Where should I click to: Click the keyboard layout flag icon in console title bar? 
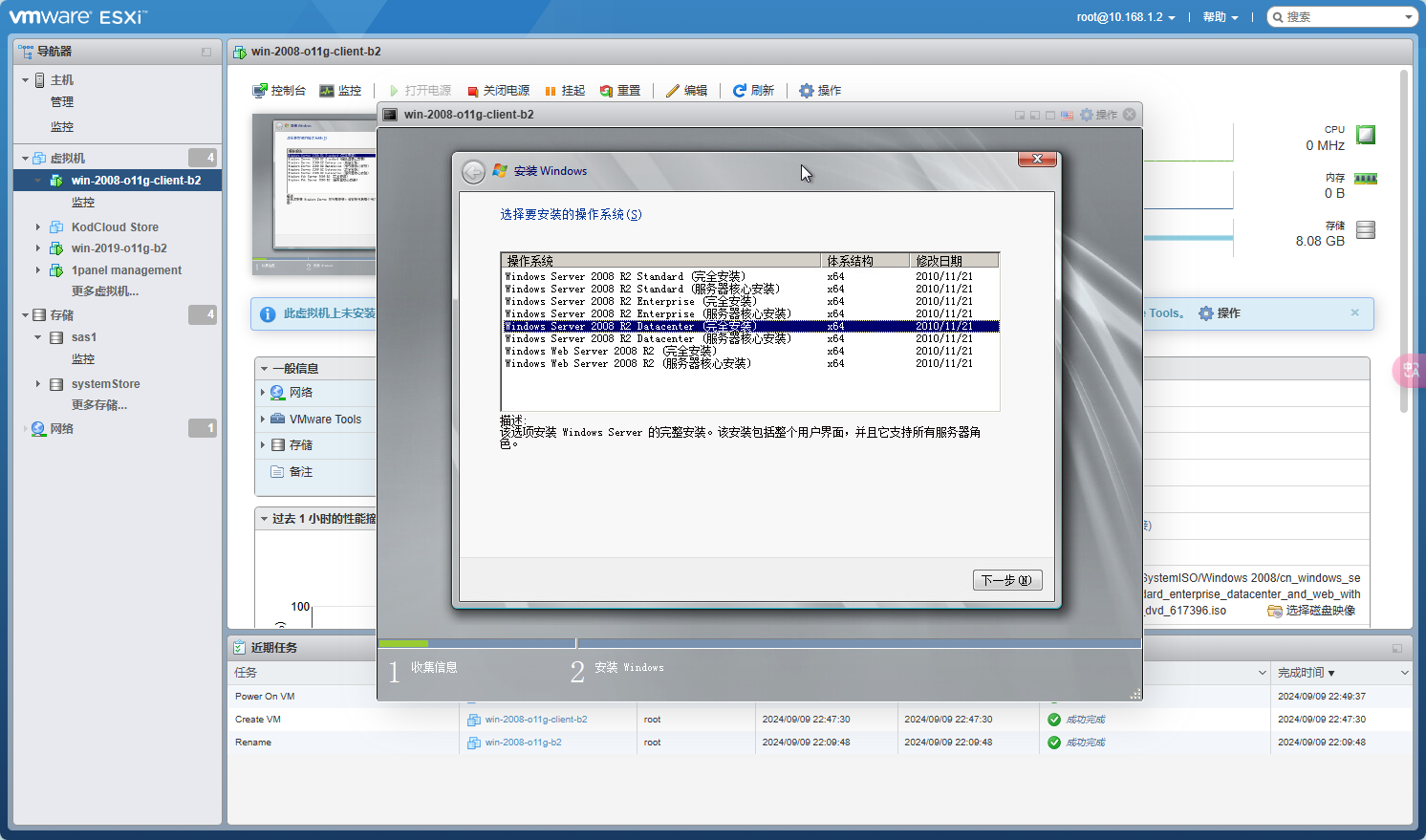pyautogui.click(x=1067, y=115)
